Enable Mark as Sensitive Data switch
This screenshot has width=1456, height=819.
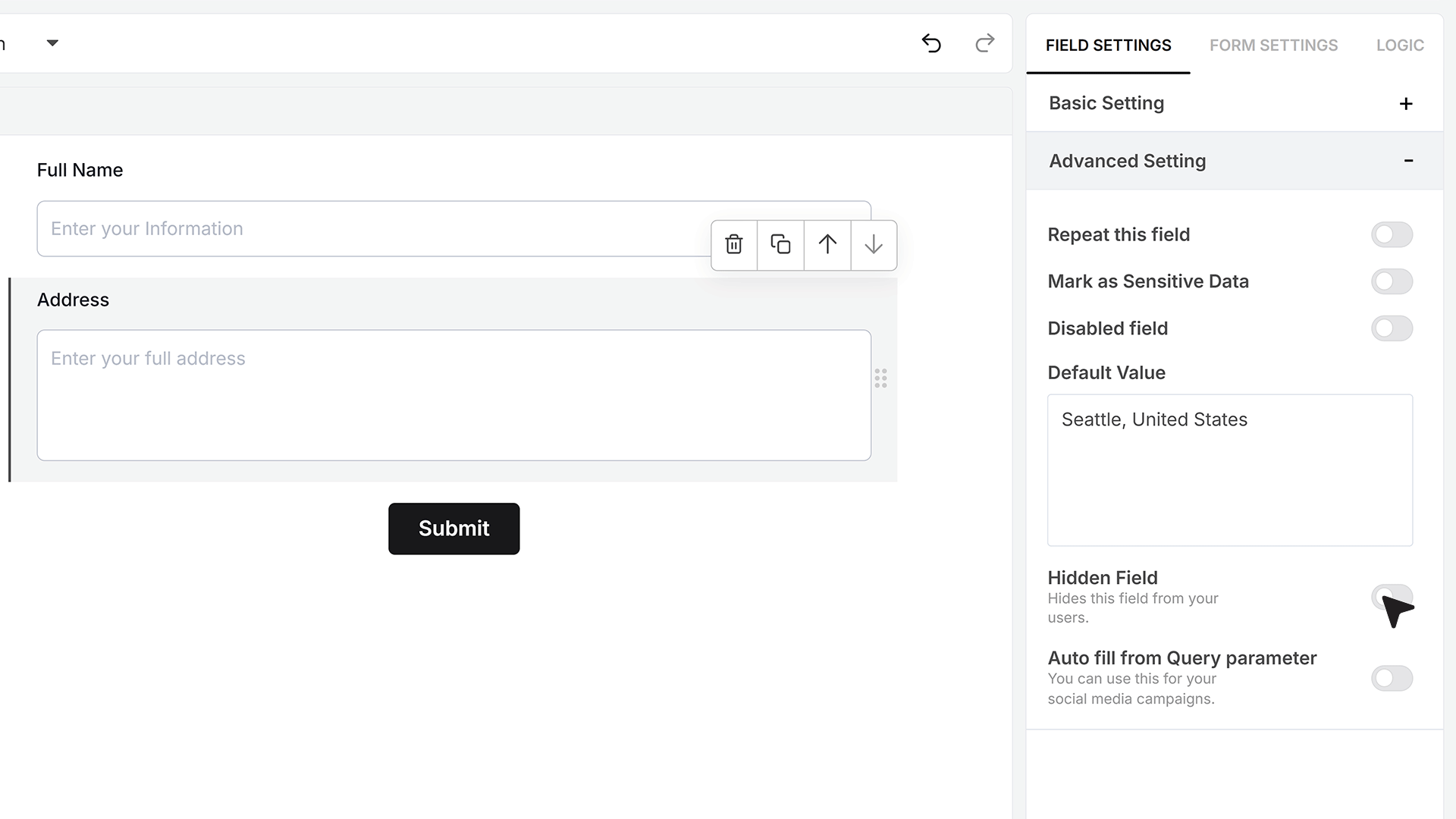pos(1392,282)
